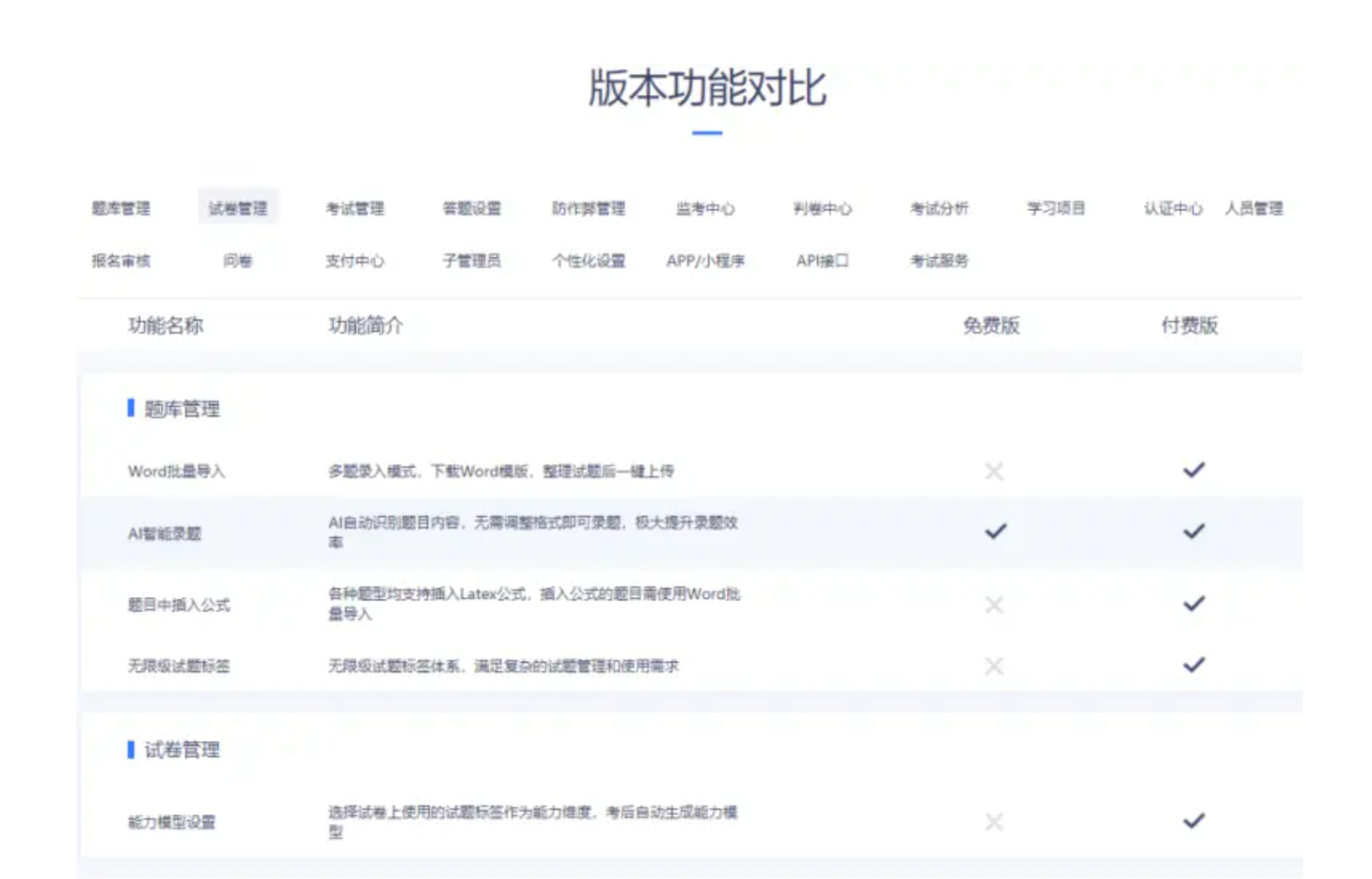Click the description beginning 无限级试题标签体系
Viewport: 1372px width, 879px height.
(x=503, y=667)
